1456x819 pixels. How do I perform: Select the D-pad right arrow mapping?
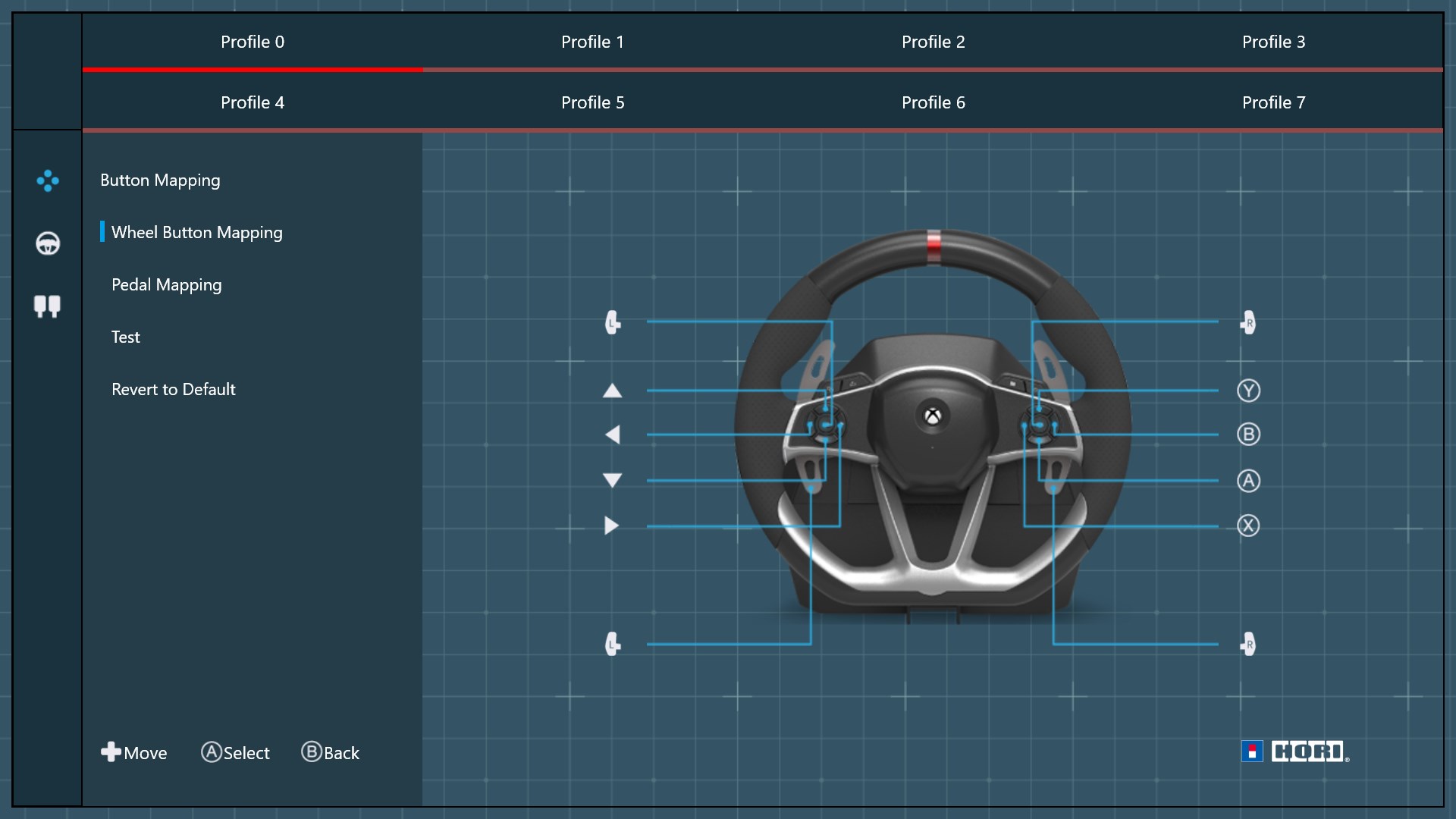pyautogui.click(x=612, y=526)
